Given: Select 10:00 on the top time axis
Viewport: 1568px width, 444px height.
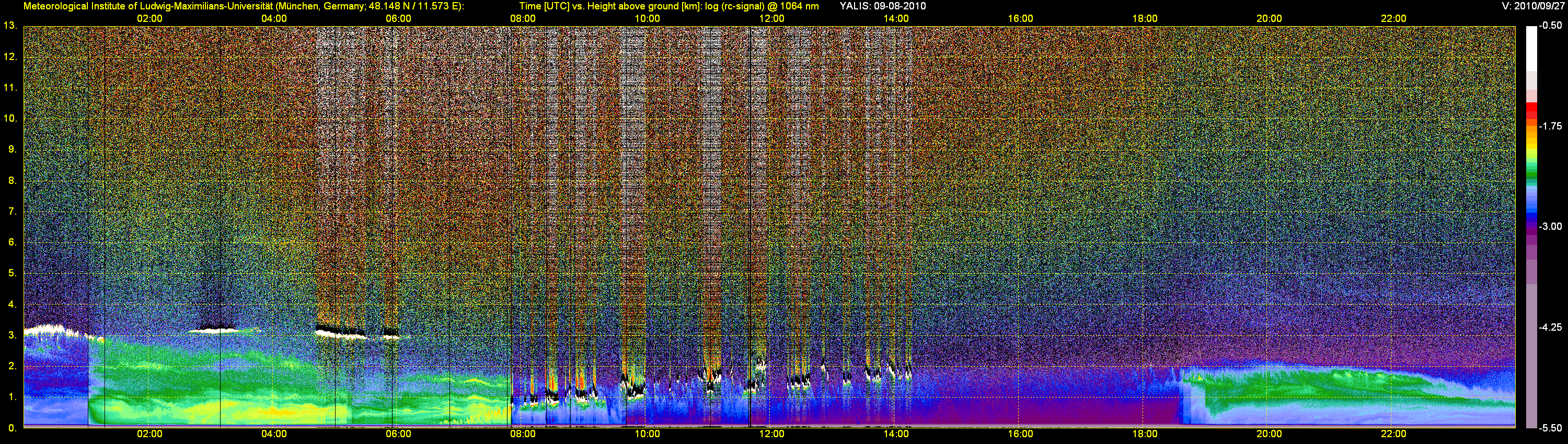Looking at the screenshot, I should 647,19.
